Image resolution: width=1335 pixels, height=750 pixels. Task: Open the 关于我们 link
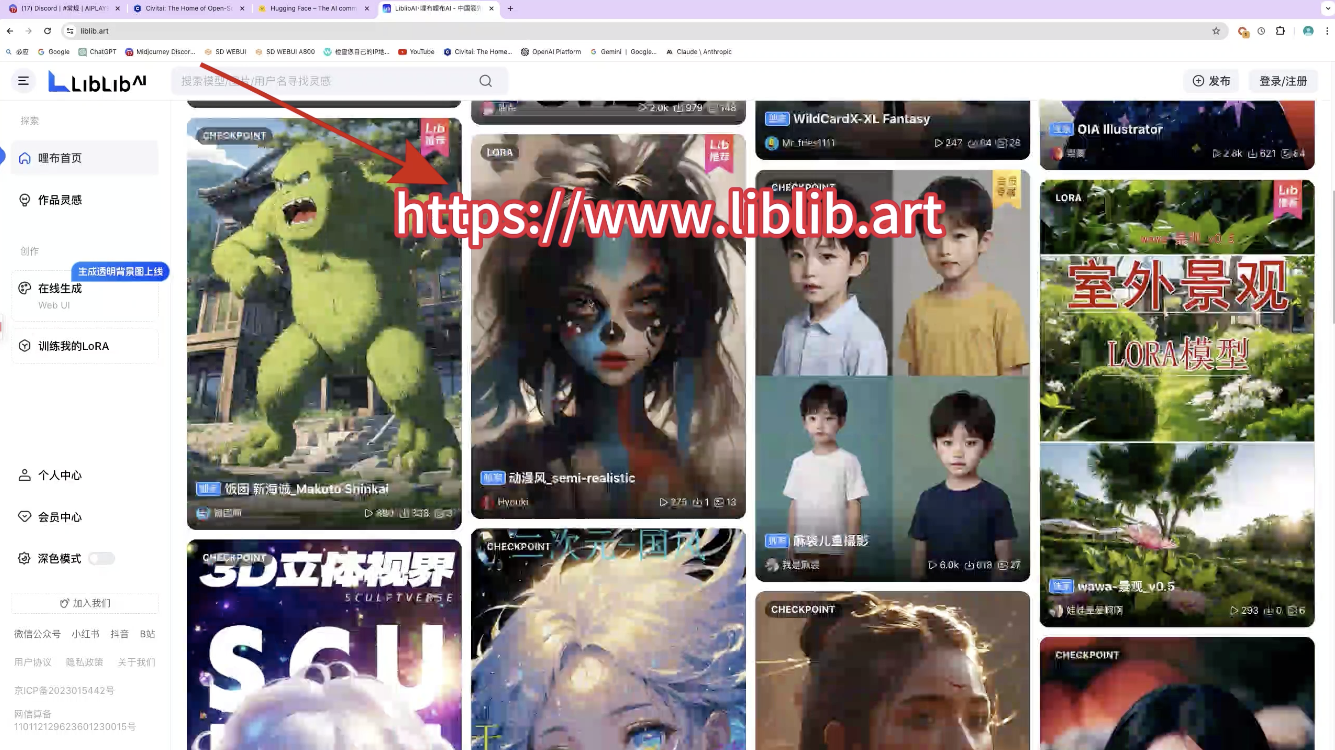(x=136, y=662)
